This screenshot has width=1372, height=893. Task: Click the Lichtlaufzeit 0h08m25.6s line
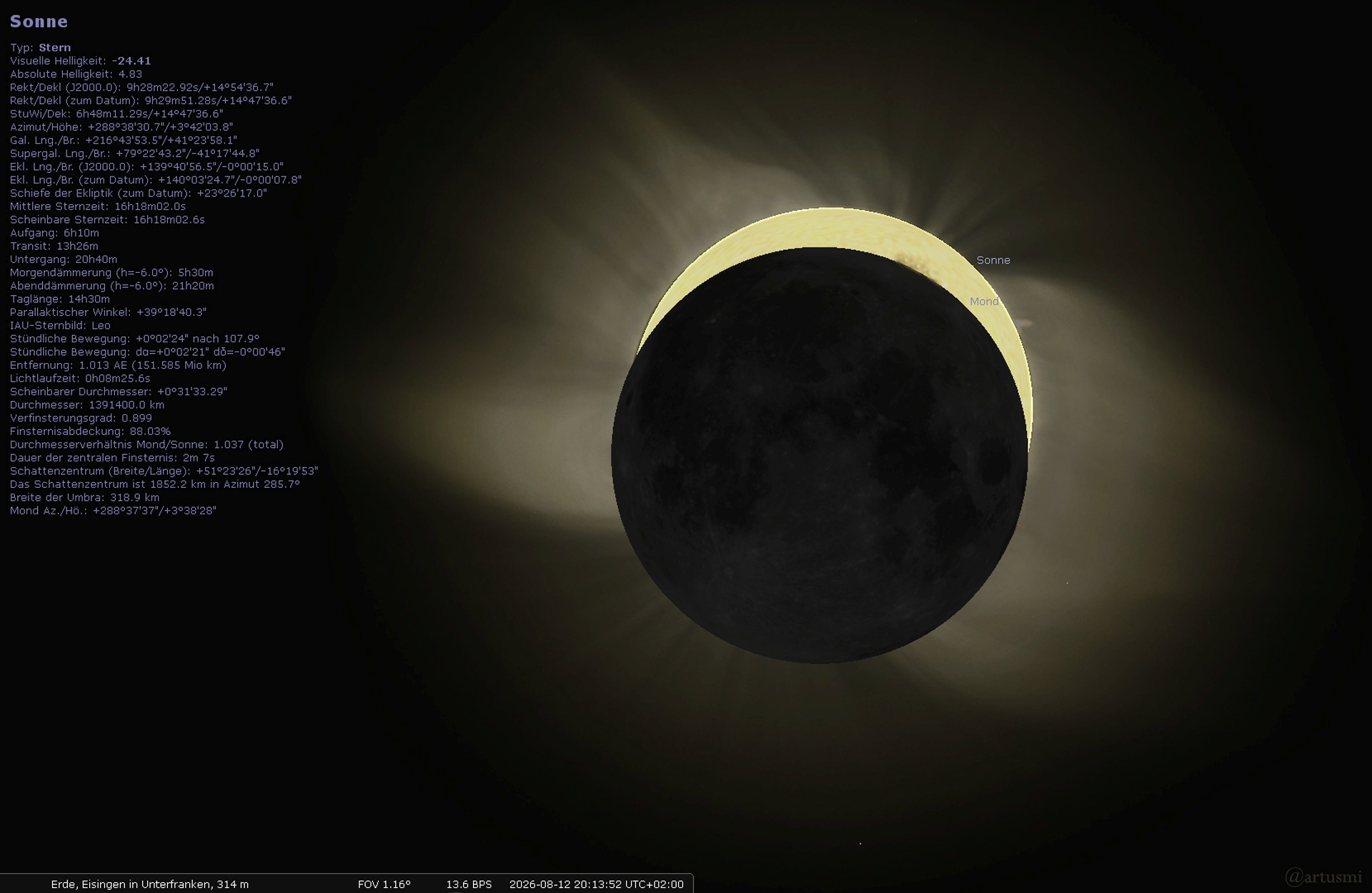pyautogui.click(x=80, y=378)
